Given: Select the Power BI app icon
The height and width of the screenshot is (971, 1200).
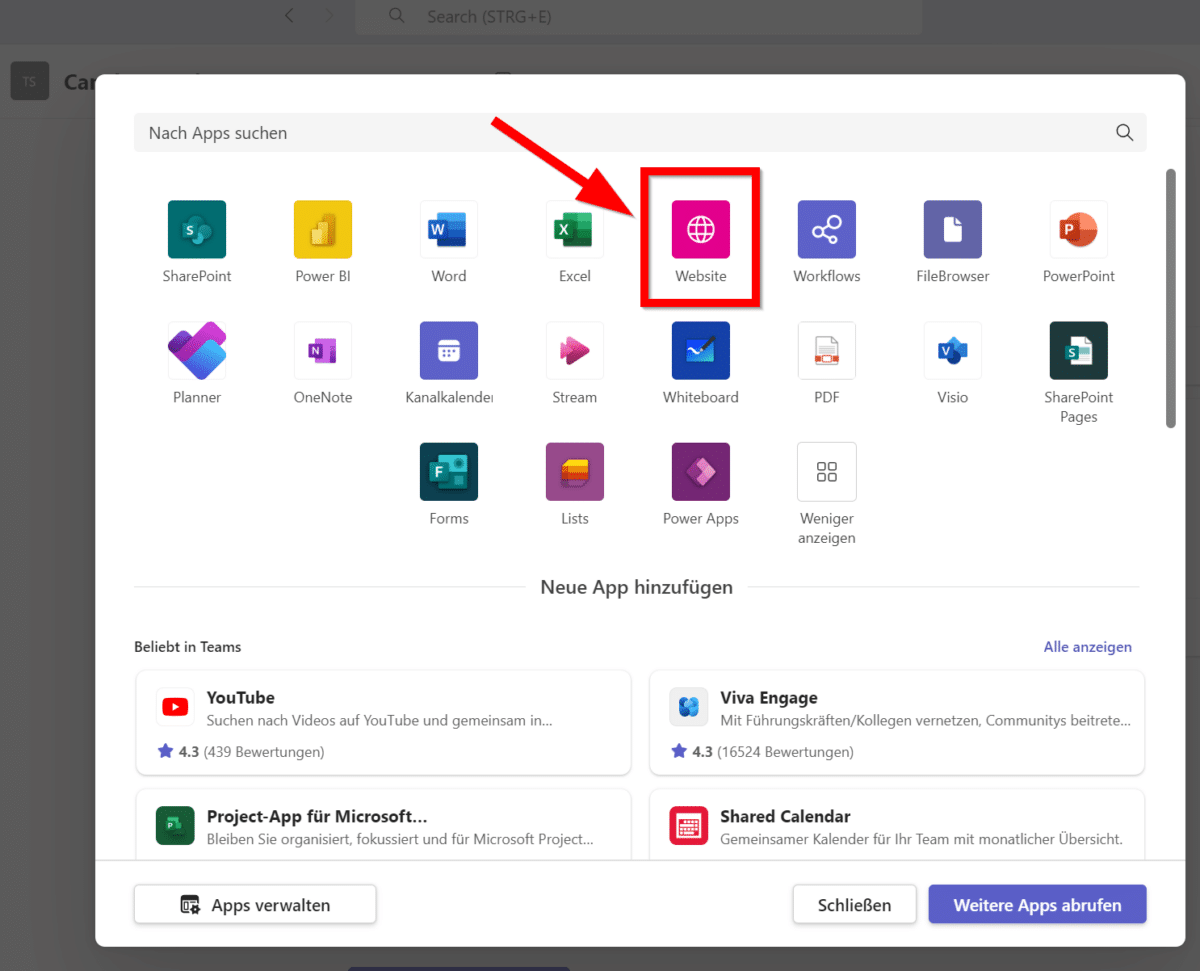Looking at the screenshot, I should click(x=323, y=230).
